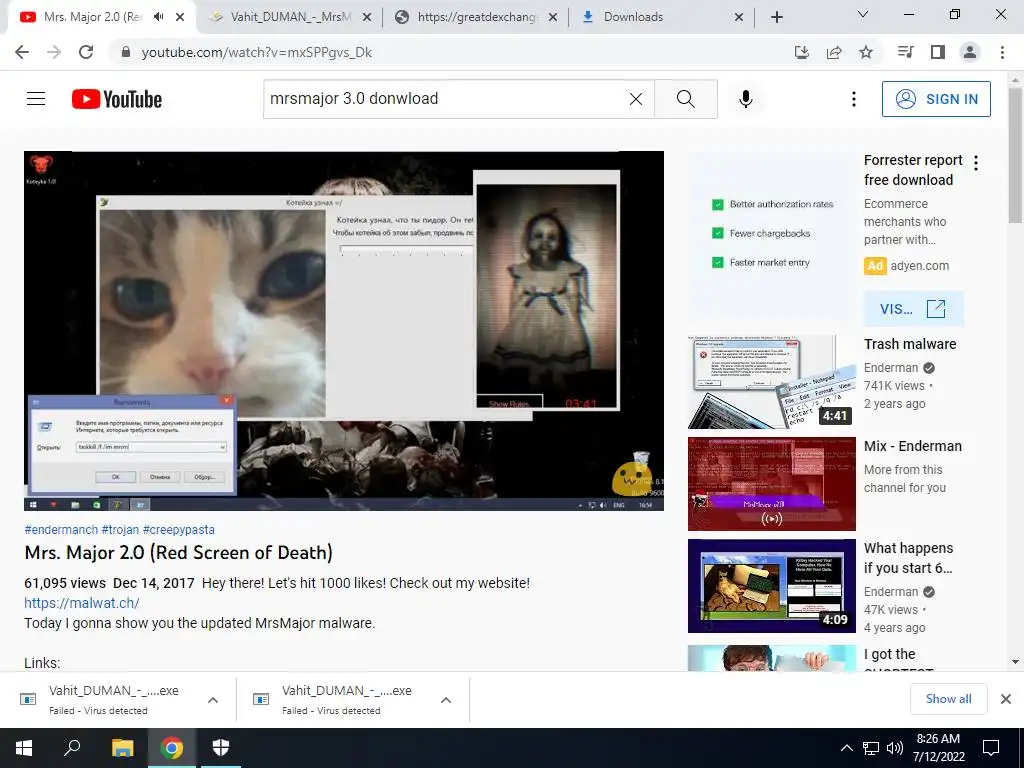The image size is (1024, 768).
Task: Mute the tab via speaker icon on YouTube tab
Action: (x=159, y=17)
